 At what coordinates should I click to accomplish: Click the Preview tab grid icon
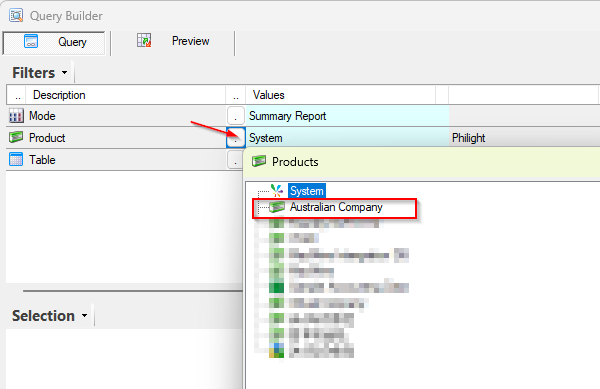click(144, 40)
